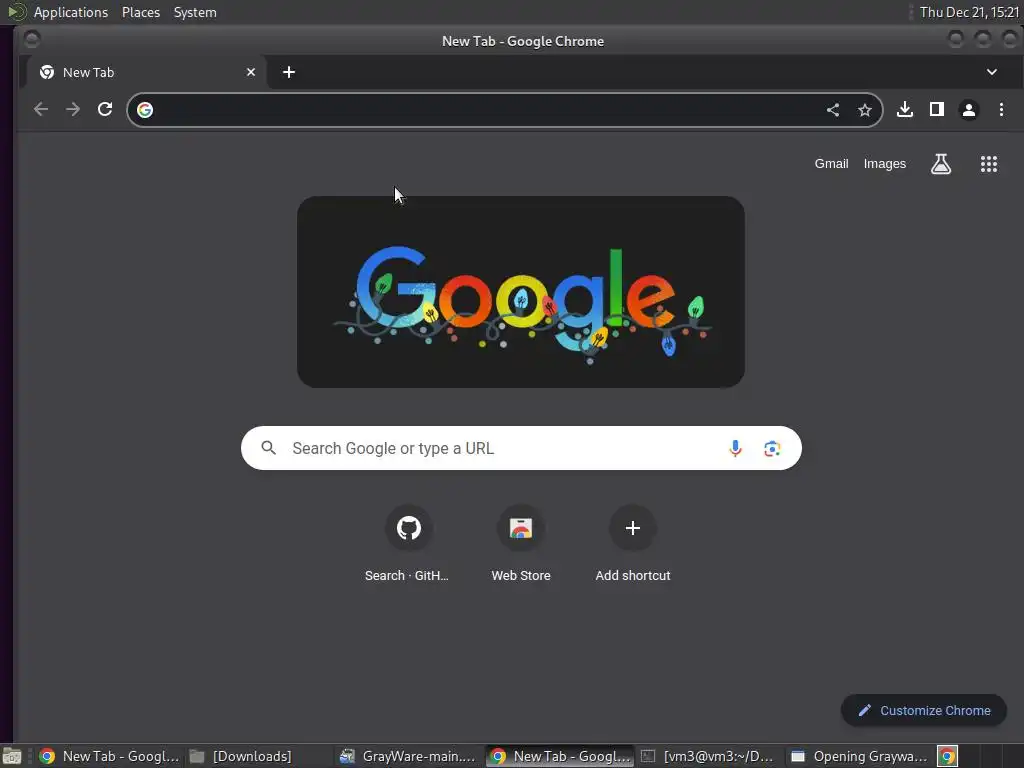Search by image with Google Lens
The height and width of the screenshot is (768, 1024).
pyautogui.click(x=772, y=448)
